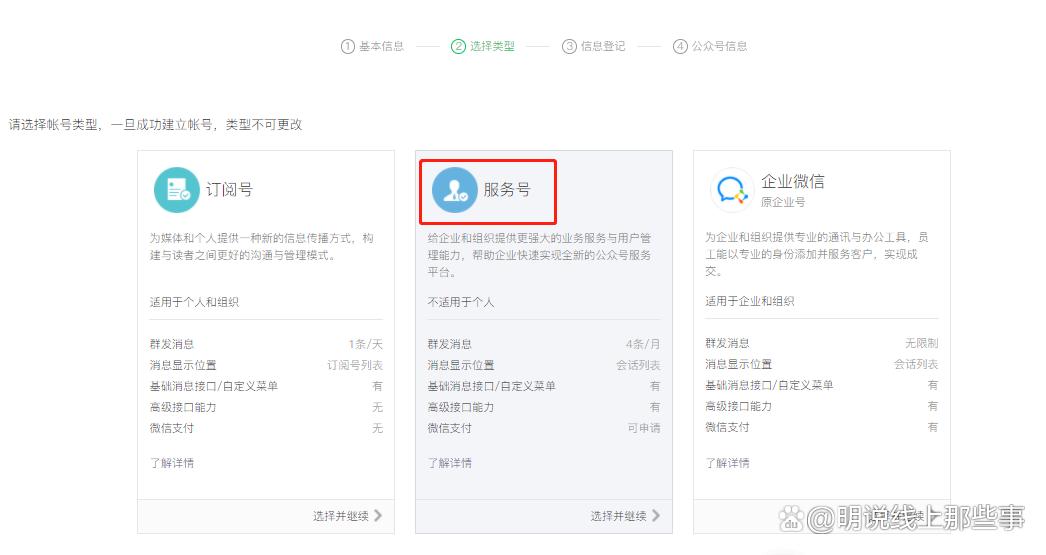
Task: Click the 请选择帐号类型 instruction heading
Action: click(x=155, y=125)
